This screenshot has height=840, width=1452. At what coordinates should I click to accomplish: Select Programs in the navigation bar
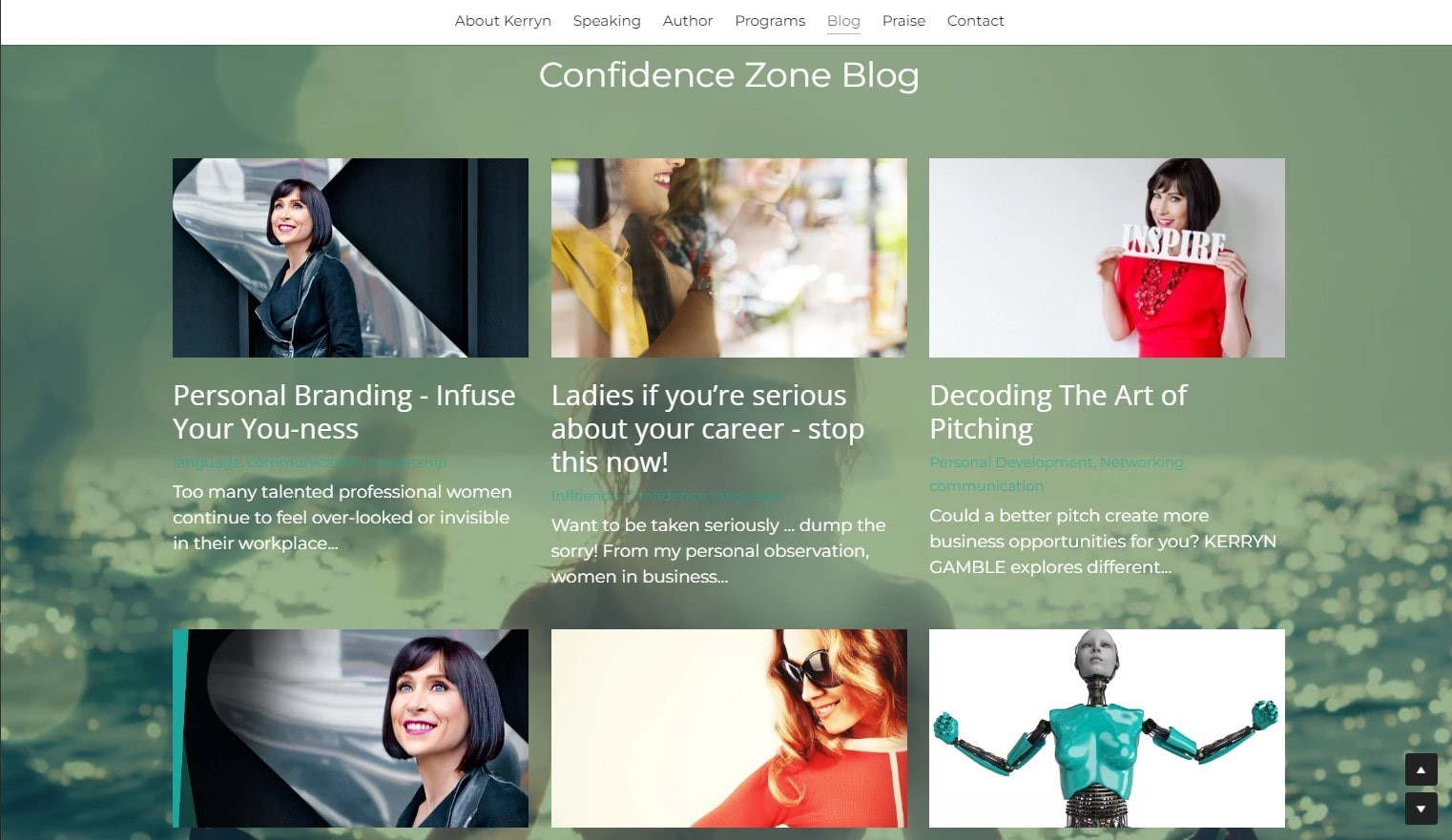pyautogui.click(x=770, y=21)
